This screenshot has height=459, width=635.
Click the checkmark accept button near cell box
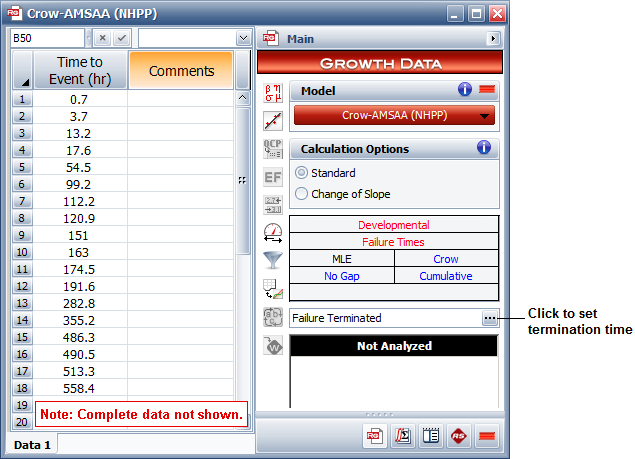click(122, 38)
